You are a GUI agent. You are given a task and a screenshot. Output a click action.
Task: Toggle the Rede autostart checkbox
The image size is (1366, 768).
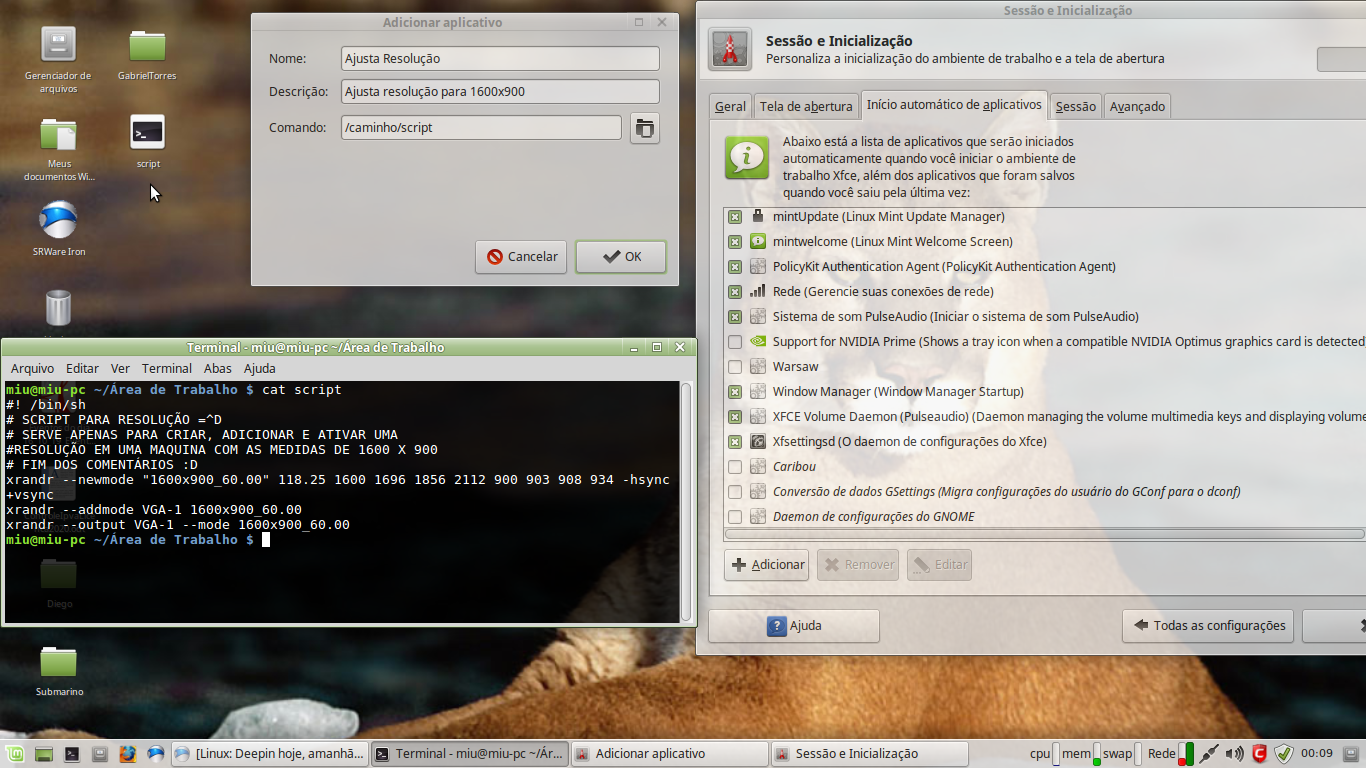(x=735, y=292)
